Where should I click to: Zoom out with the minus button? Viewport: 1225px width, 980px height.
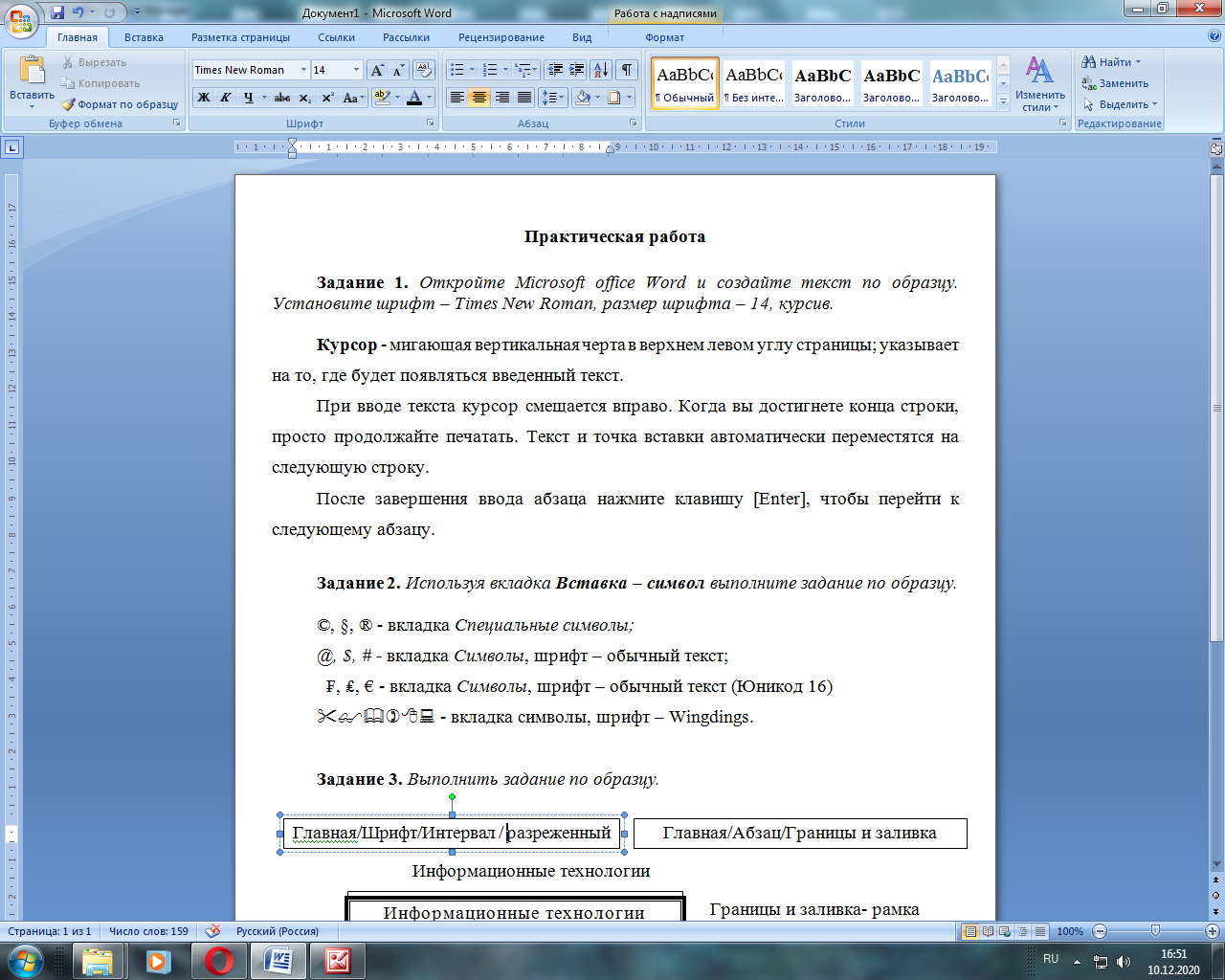point(1100,931)
